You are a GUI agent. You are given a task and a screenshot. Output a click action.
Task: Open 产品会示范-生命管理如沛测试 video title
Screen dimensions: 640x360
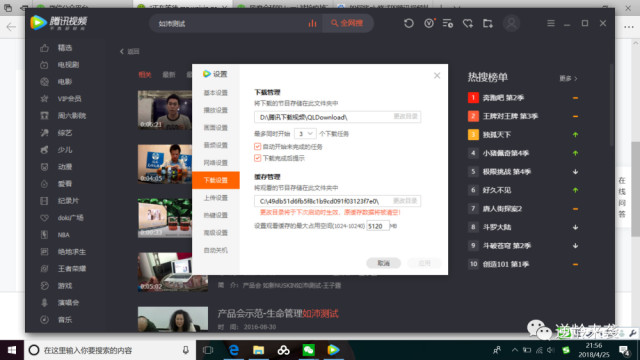(278, 313)
